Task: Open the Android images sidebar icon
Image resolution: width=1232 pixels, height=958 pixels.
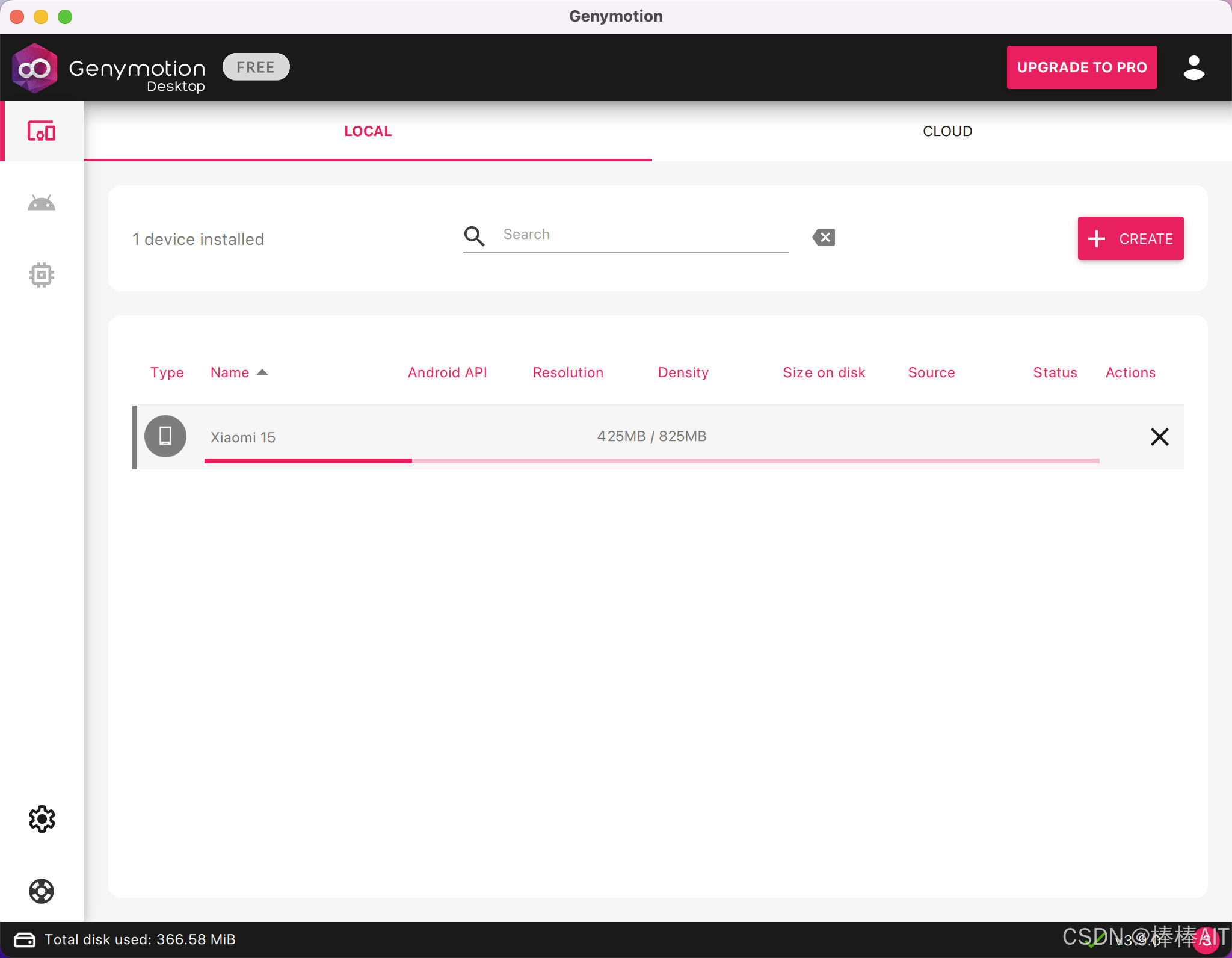Action: click(x=42, y=203)
